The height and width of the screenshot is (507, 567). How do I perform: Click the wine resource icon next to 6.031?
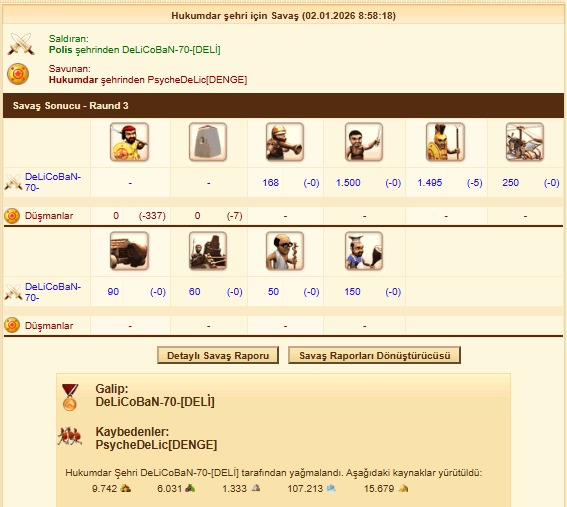[x=190, y=489]
